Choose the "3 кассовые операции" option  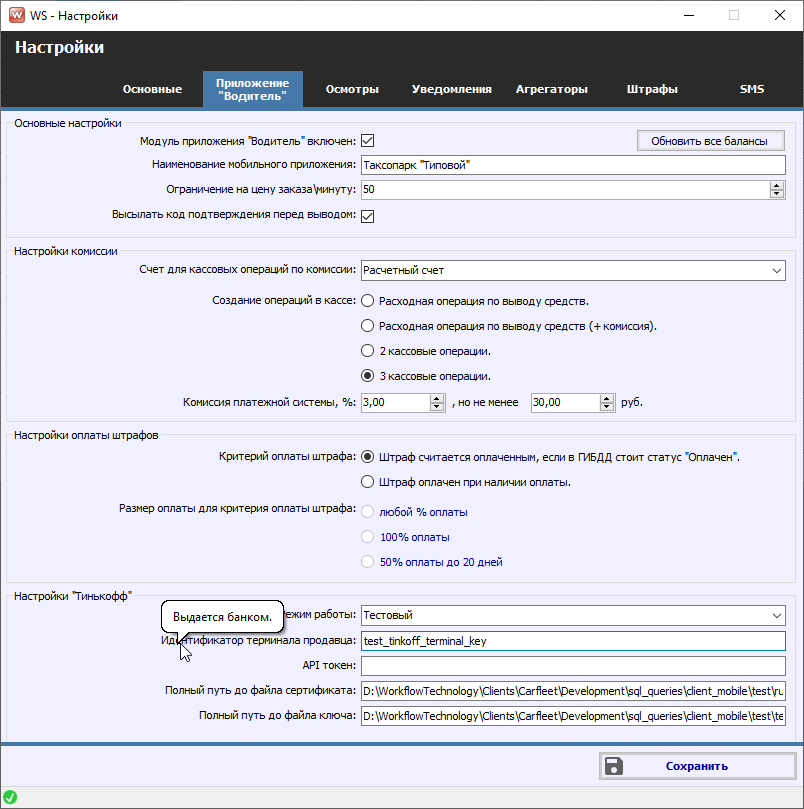pos(367,376)
